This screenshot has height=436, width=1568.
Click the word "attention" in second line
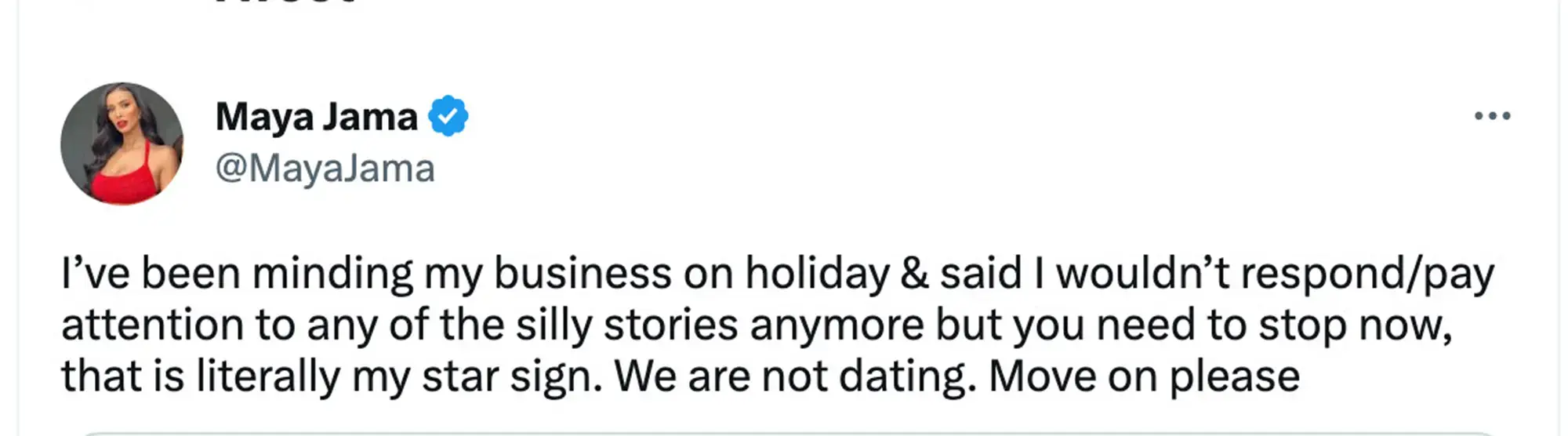coord(152,325)
